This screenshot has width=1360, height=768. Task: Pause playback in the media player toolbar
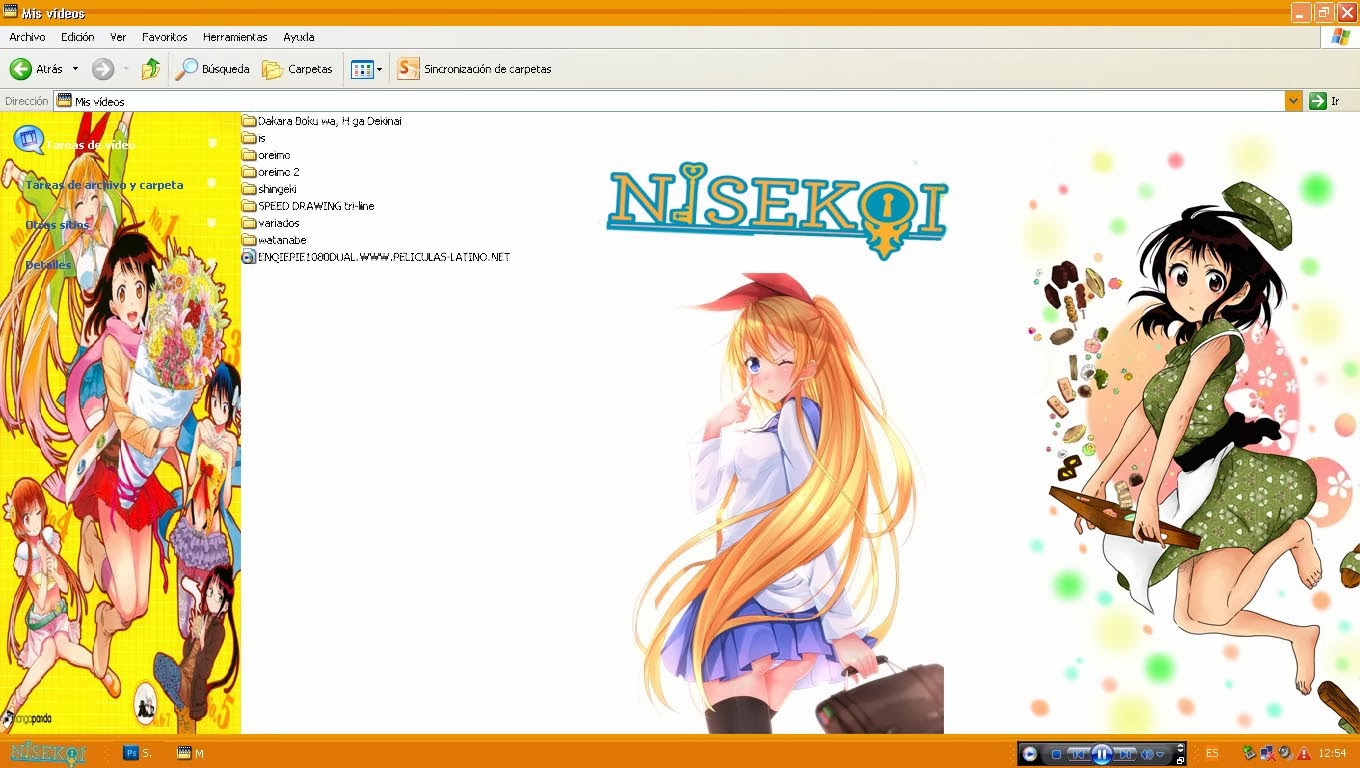[x=1102, y=754]
